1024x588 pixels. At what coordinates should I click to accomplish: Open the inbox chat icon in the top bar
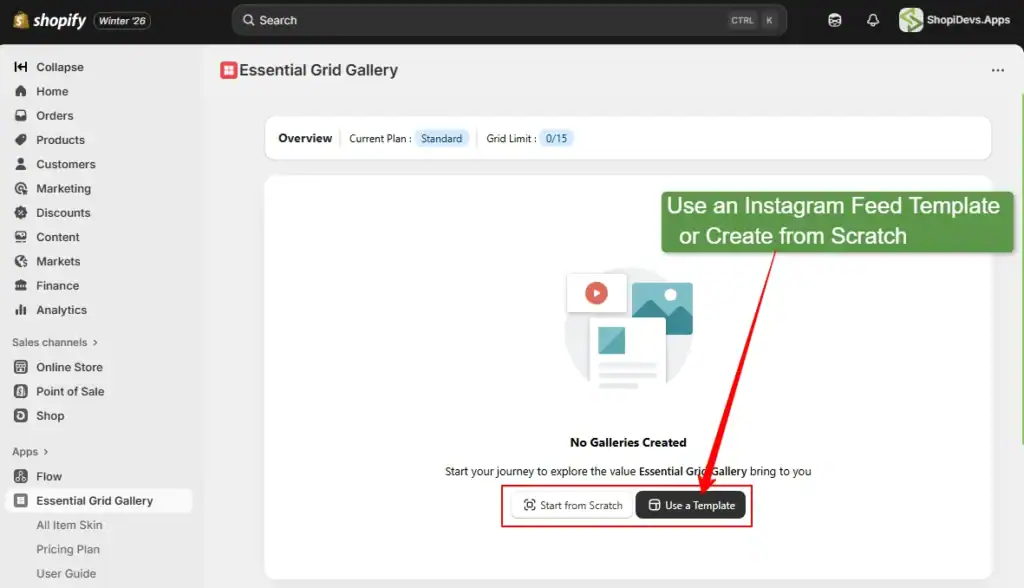(x=834, y=20)
